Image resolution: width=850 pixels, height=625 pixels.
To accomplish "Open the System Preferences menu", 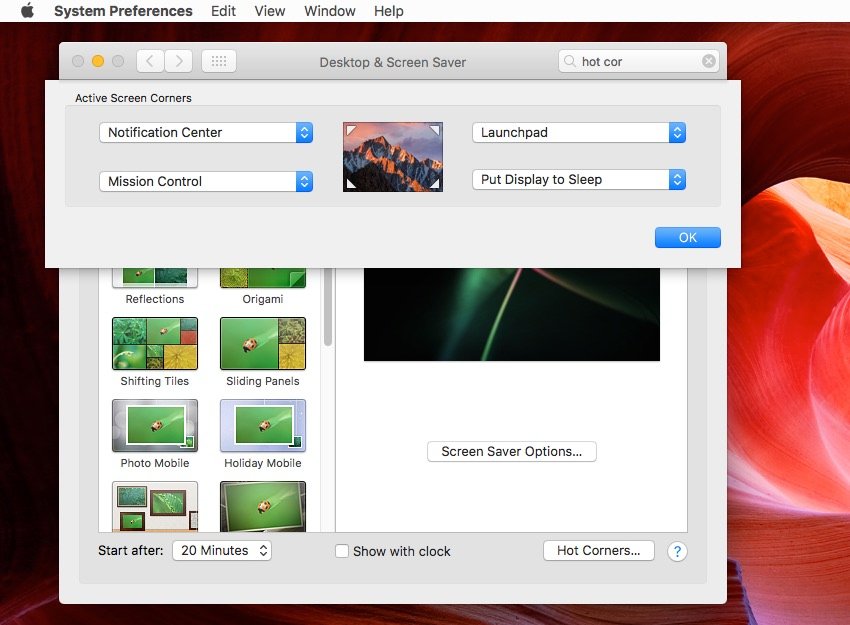I will [123, 11].
